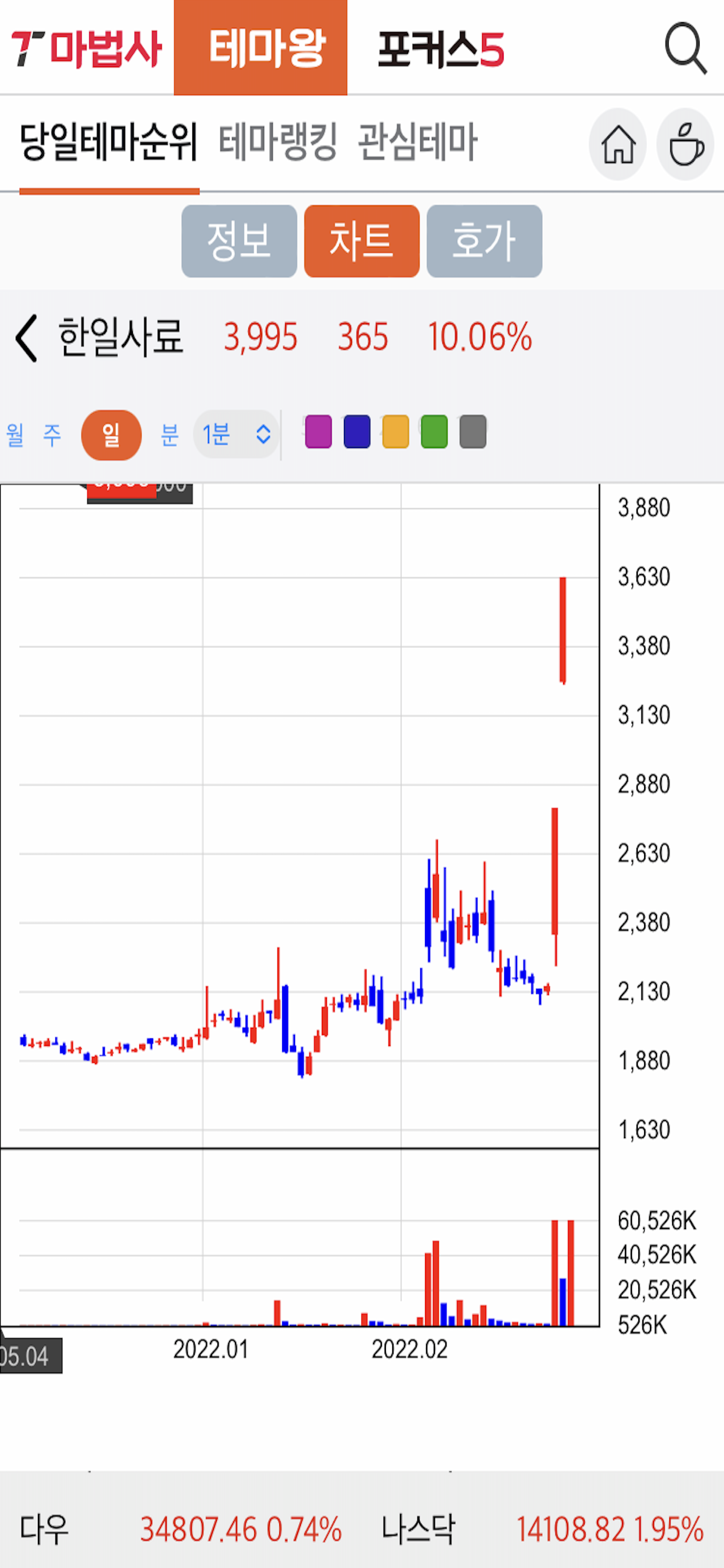Tap the T마법사 logo

(x=87, y=48)
